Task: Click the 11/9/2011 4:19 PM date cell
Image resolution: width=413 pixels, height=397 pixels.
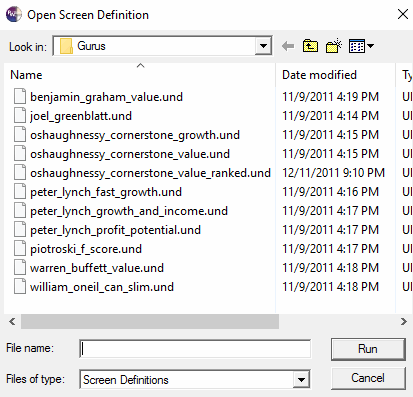Action: point(330,97)
